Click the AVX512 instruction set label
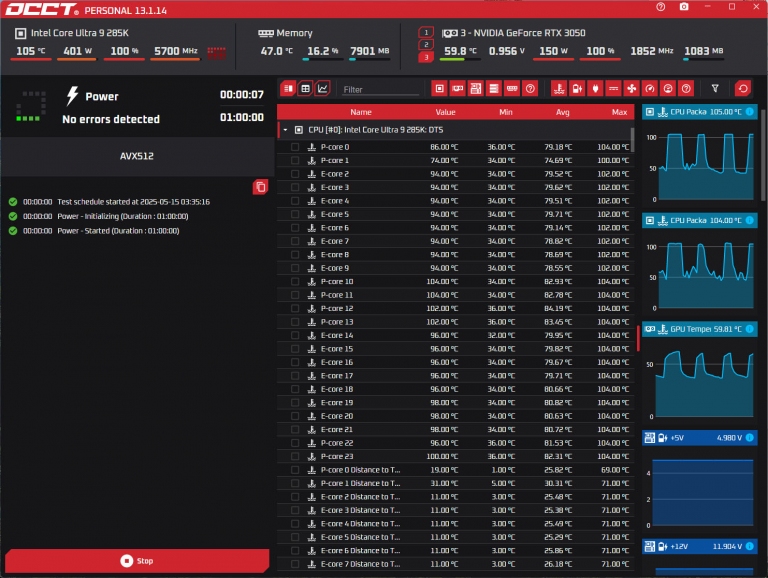 tap(137, 156)
